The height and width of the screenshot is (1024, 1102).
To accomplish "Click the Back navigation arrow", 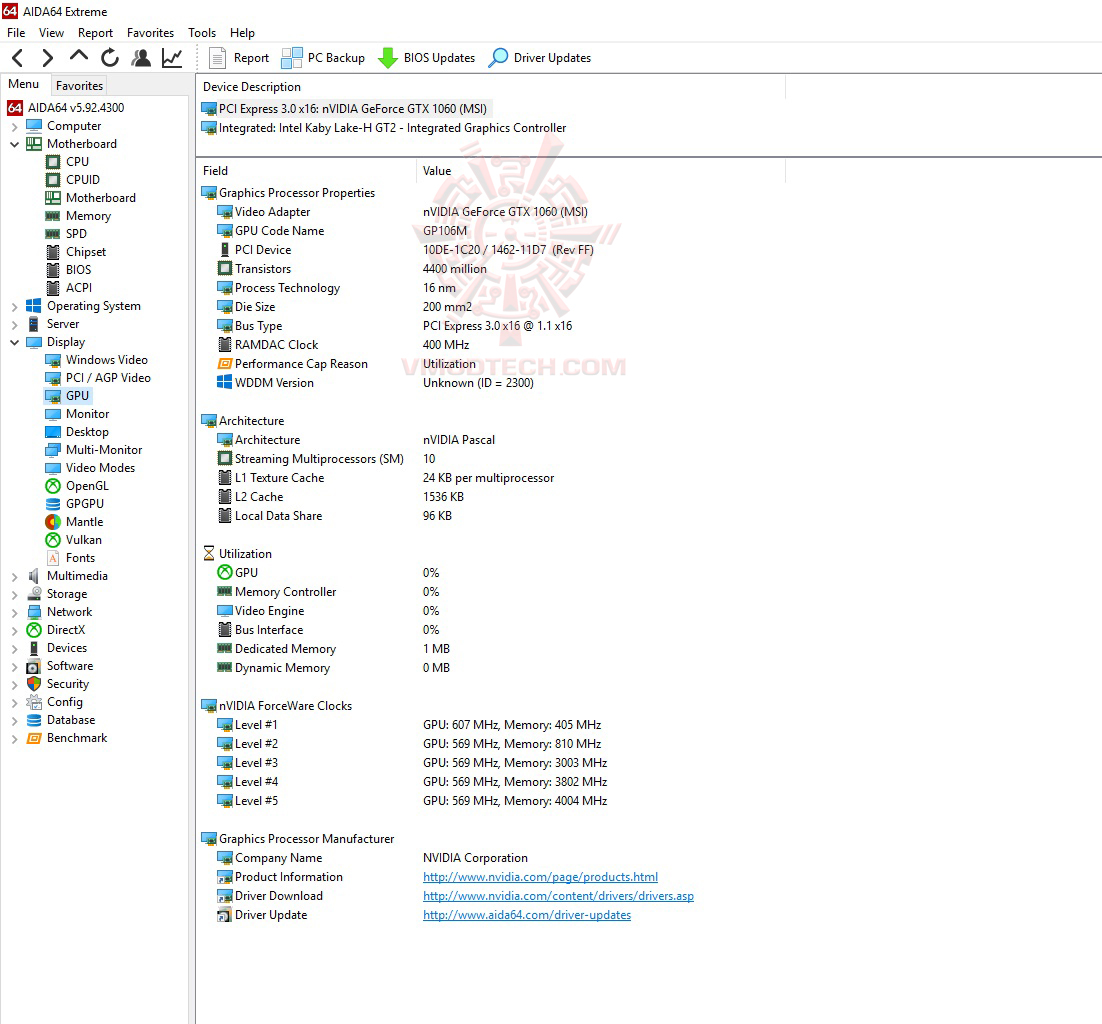I will click(x=18, y=58).
